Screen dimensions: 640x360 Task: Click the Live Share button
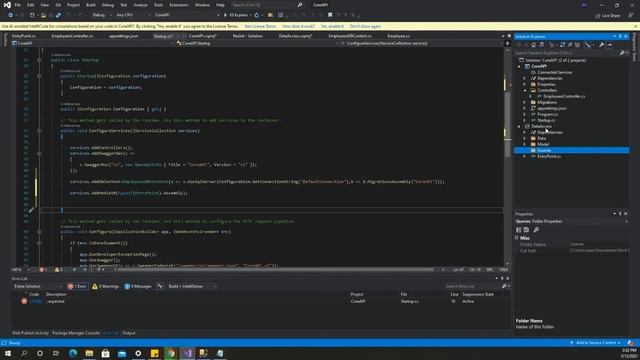coord(608,16)
